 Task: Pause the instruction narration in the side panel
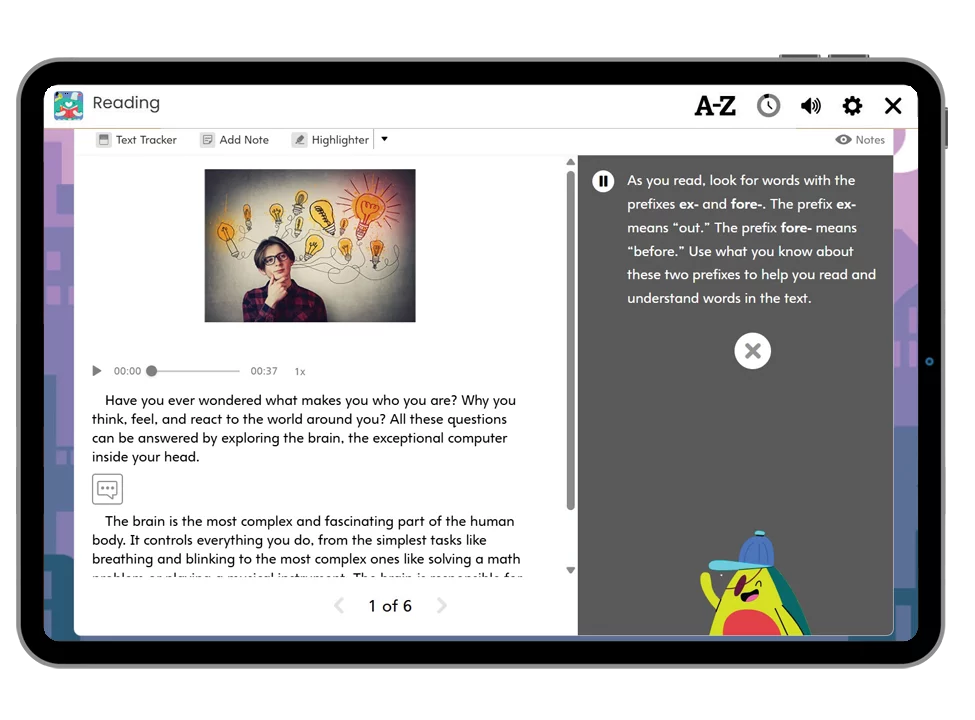tap(603, 181)
